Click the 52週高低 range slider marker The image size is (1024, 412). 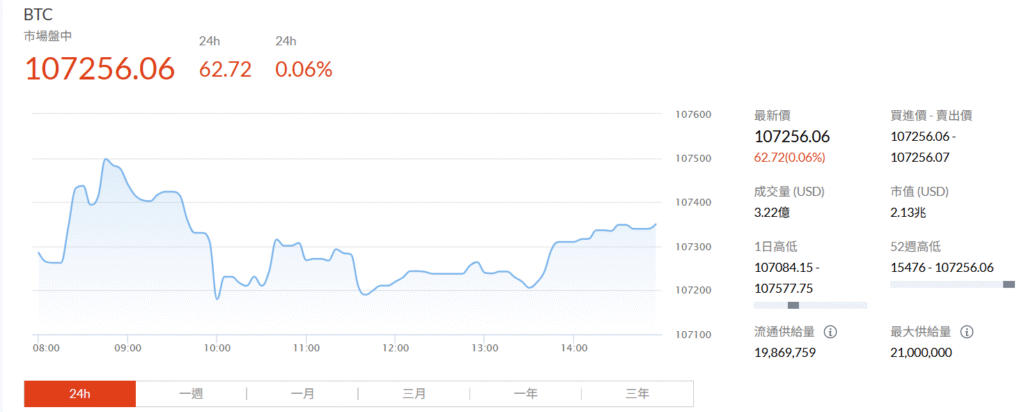point(1009,284)
